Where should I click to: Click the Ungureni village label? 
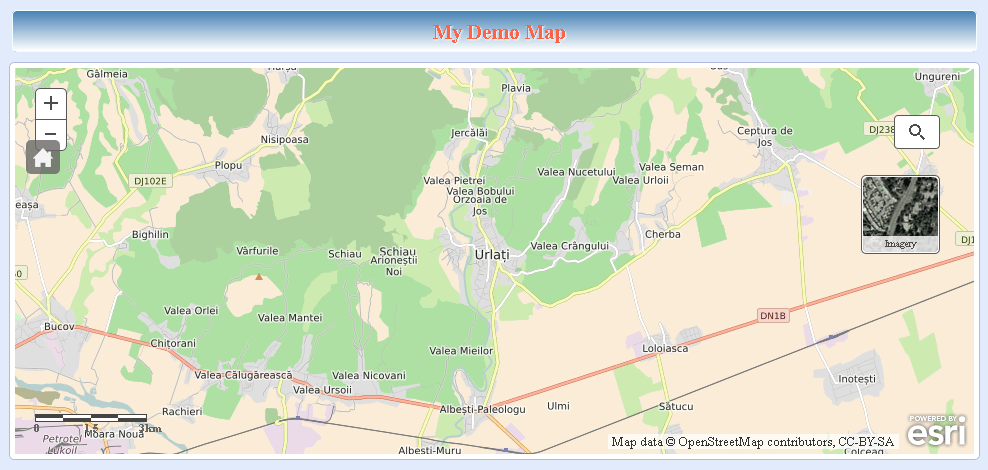(x=937, y=76)
